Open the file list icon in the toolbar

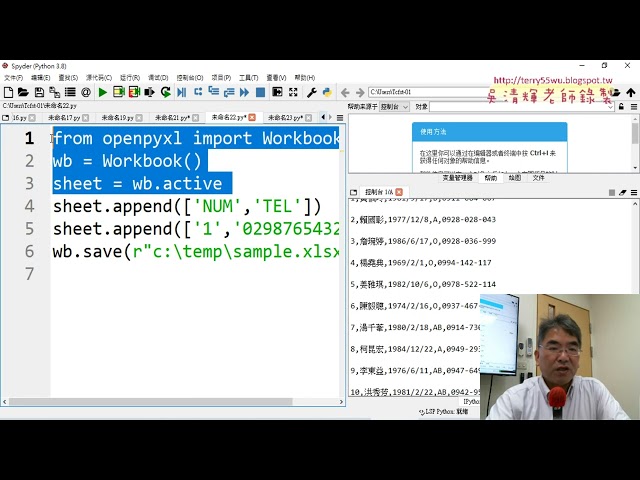pos(70,92)
